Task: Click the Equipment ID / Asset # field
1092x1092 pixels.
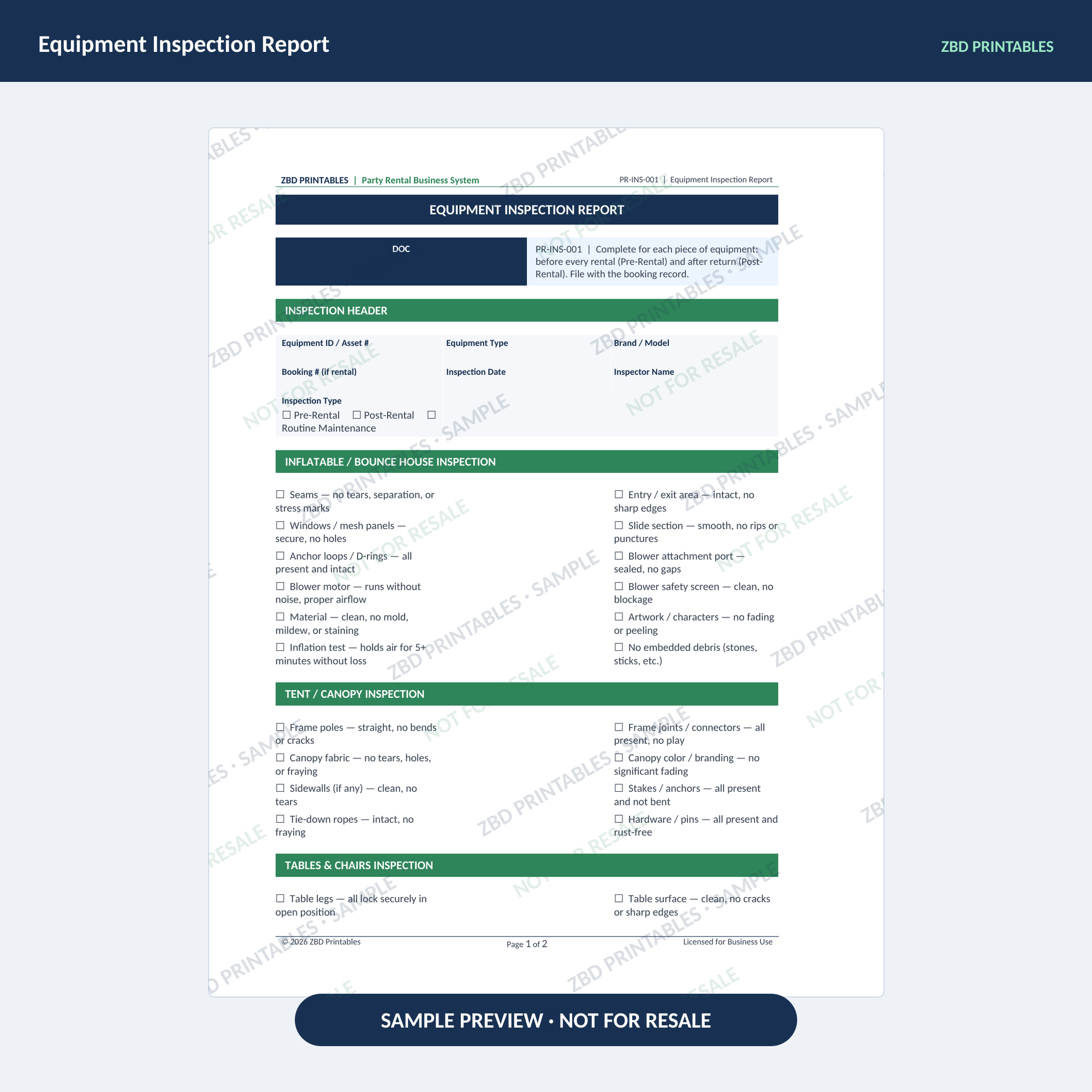Action: (359, 350)
